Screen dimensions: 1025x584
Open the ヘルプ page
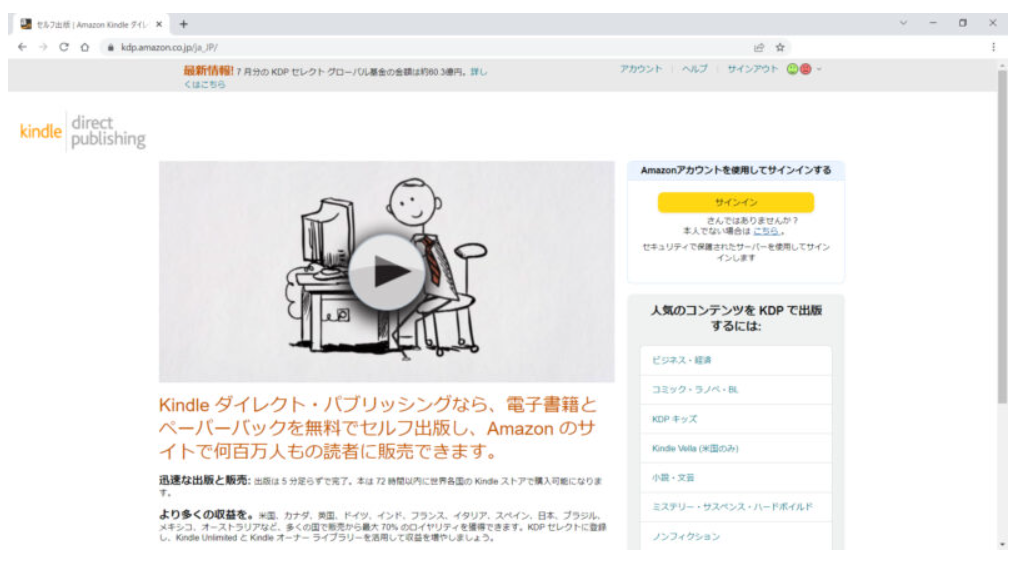[x=694, y=69]
